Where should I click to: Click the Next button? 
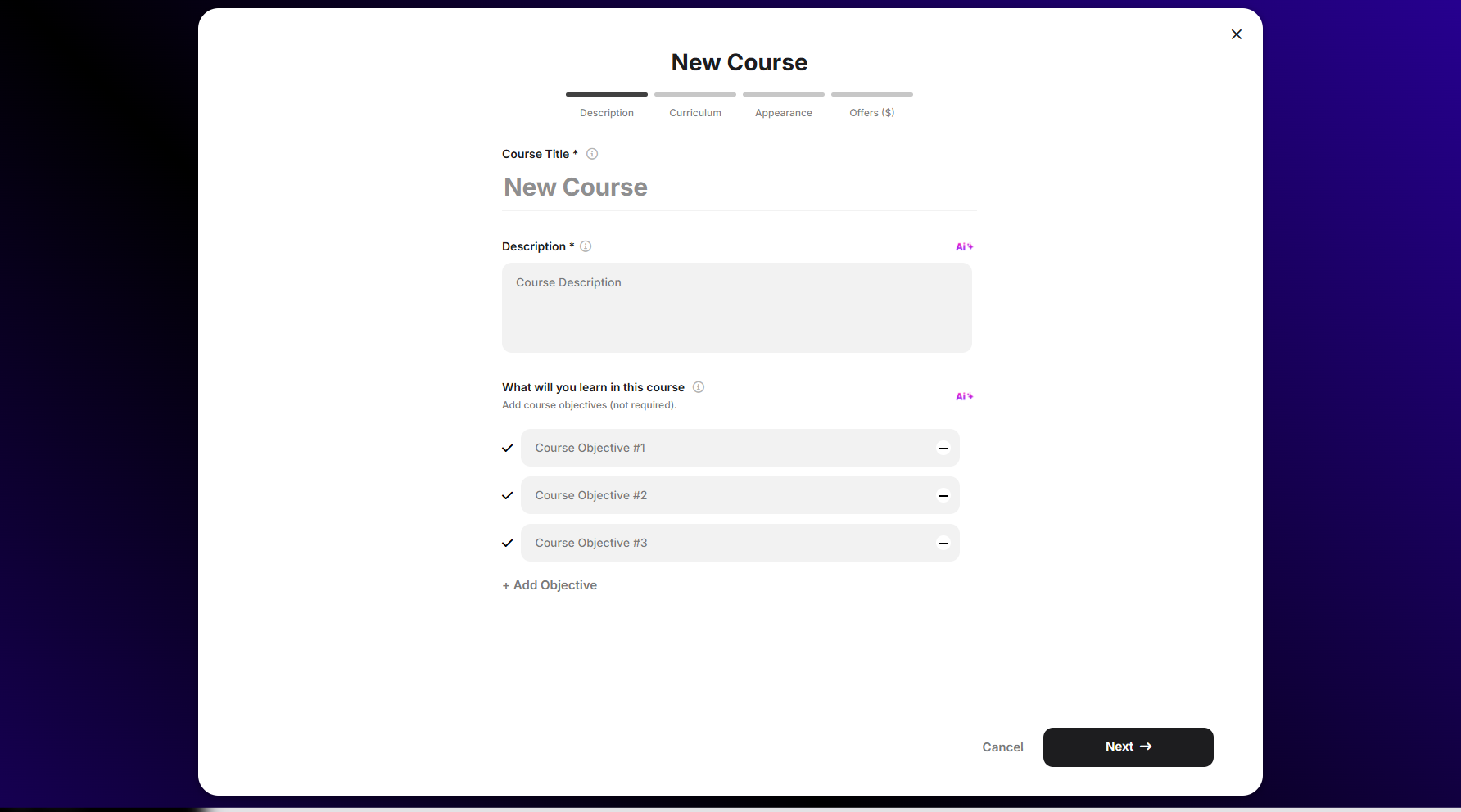[x=1129, y=747]
